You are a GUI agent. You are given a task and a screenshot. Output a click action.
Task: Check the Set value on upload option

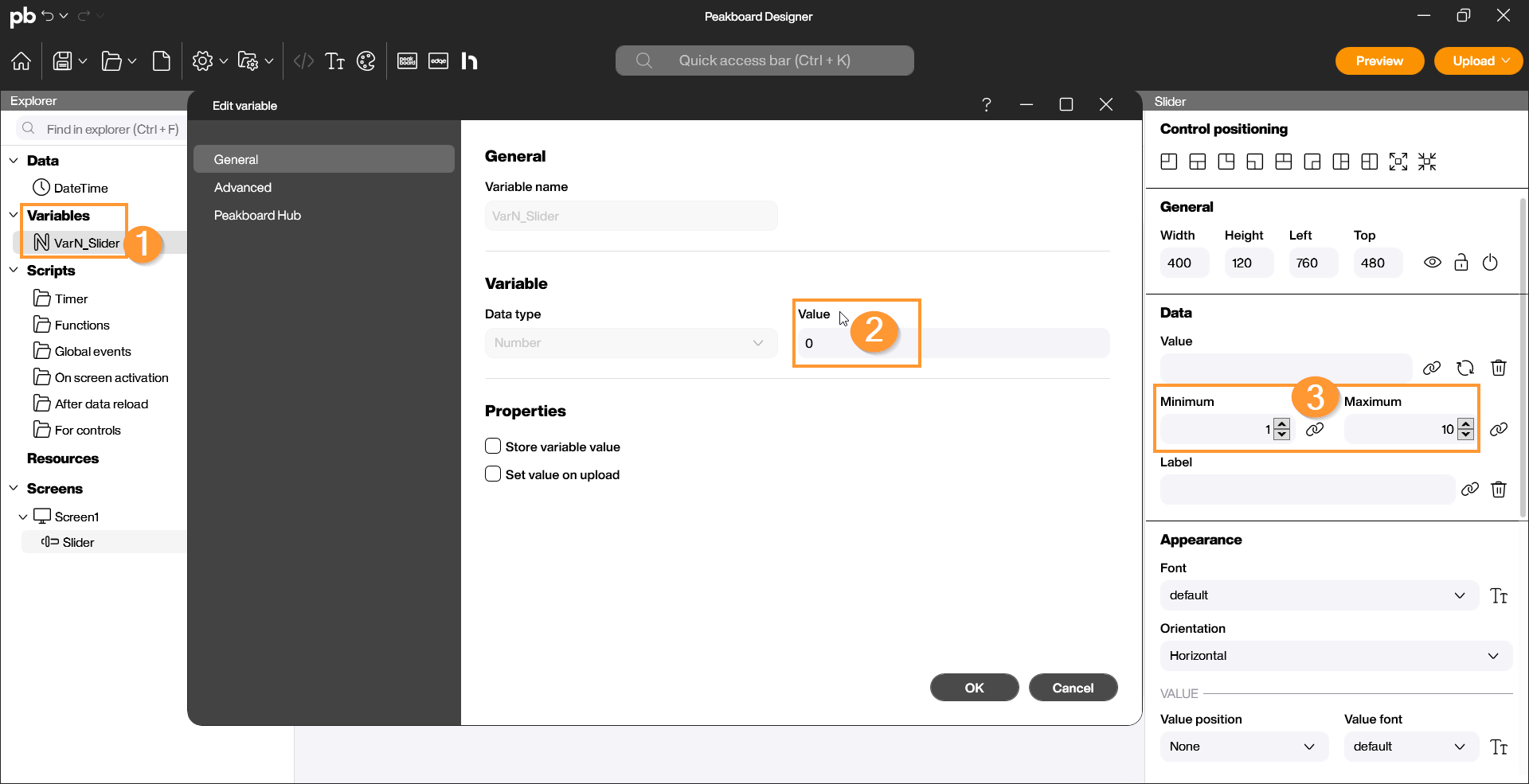pyautogui.click(x=493, y=474)
